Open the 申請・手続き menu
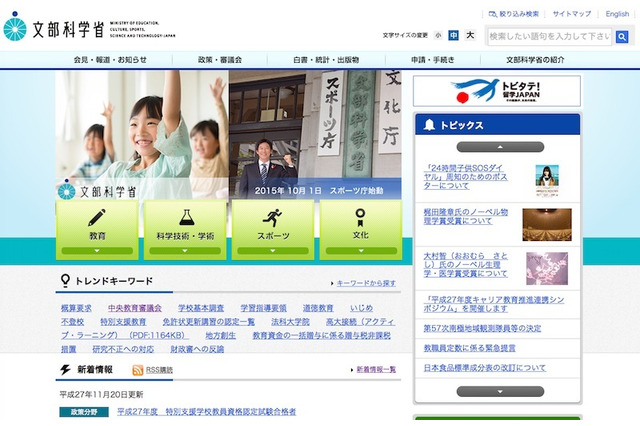The image size is (640, 426). pos(433,60)
